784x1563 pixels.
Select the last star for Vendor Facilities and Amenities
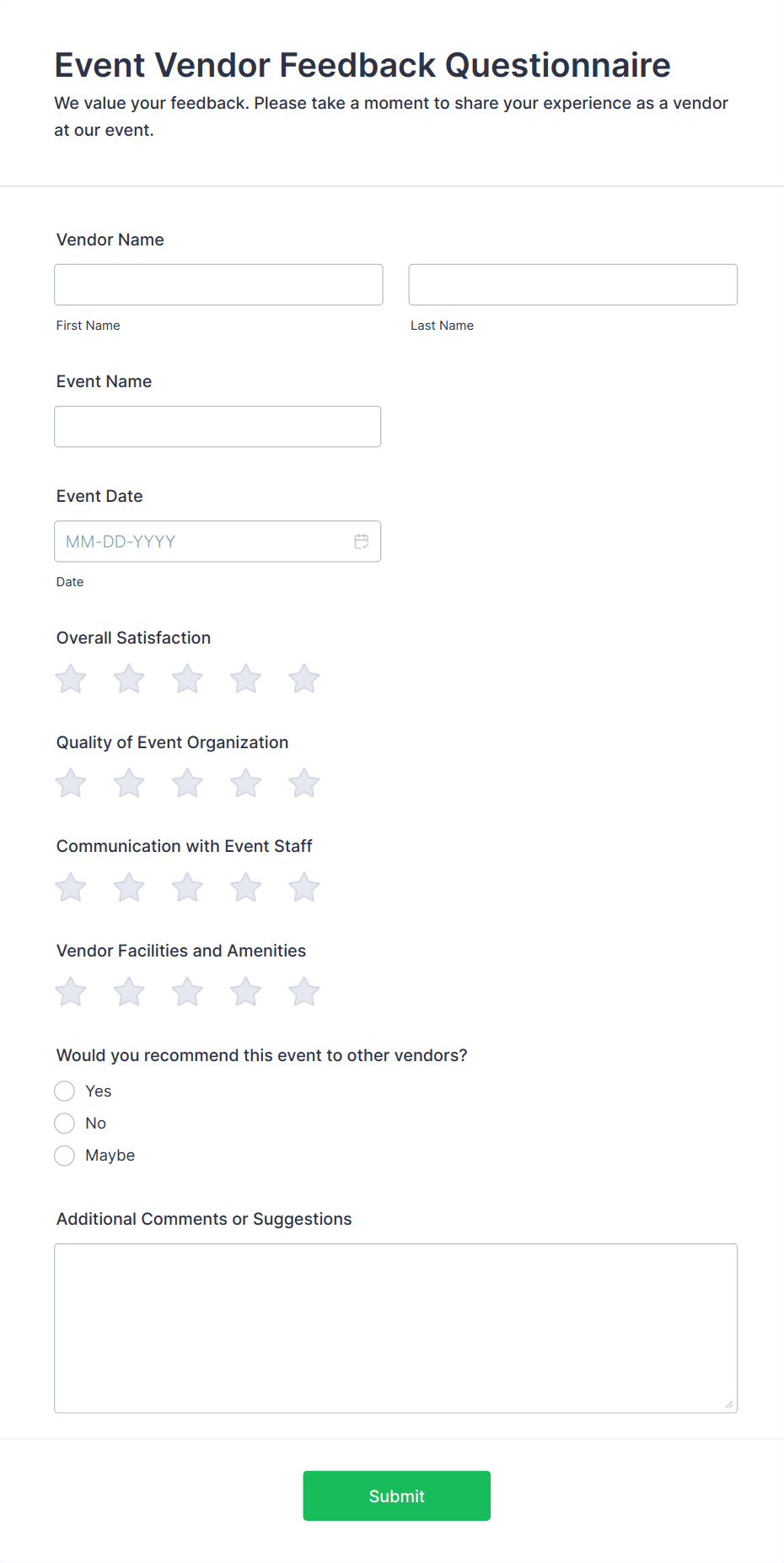[303, 991]
